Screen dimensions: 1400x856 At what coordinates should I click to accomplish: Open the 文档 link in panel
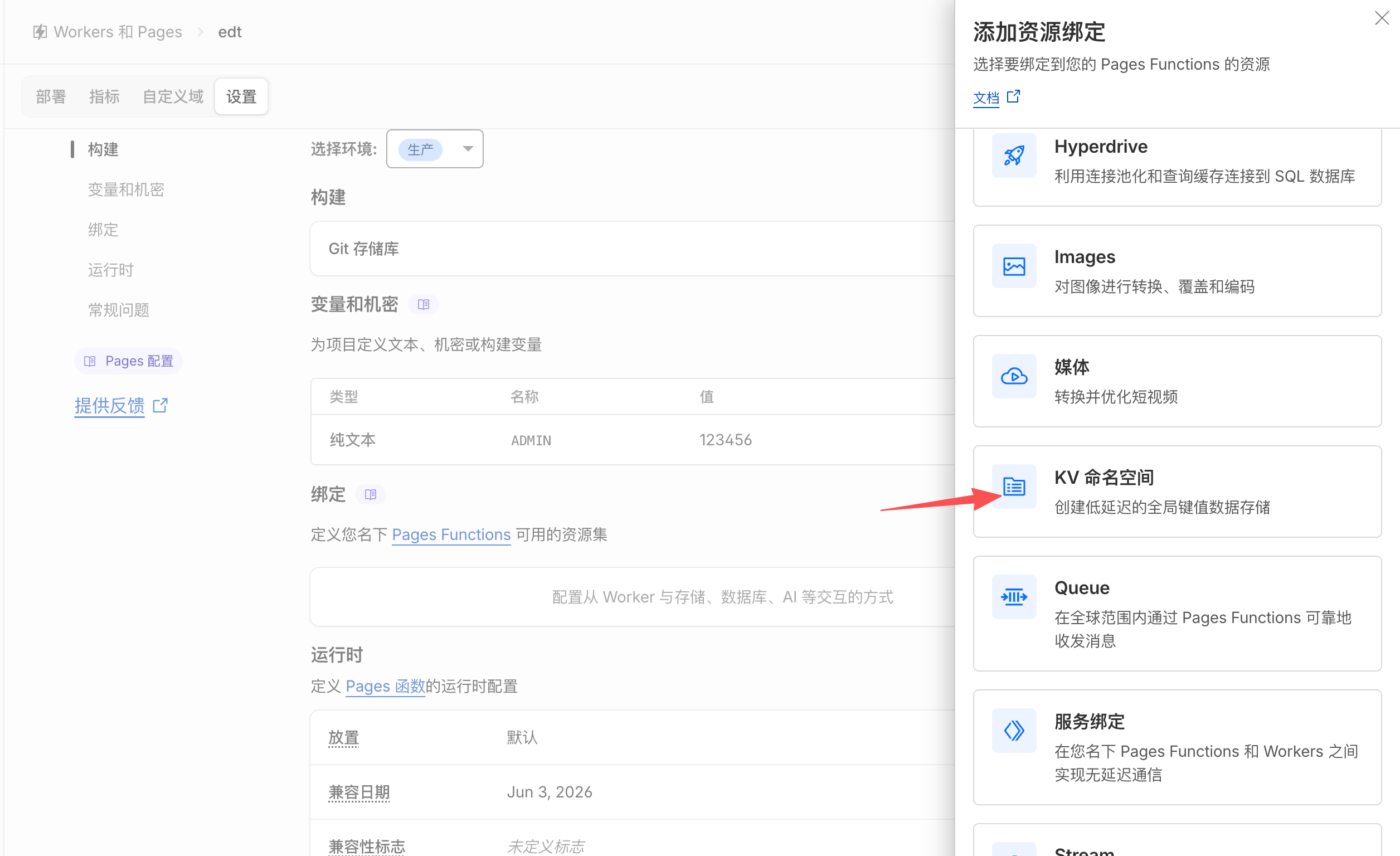pos(986,98)
